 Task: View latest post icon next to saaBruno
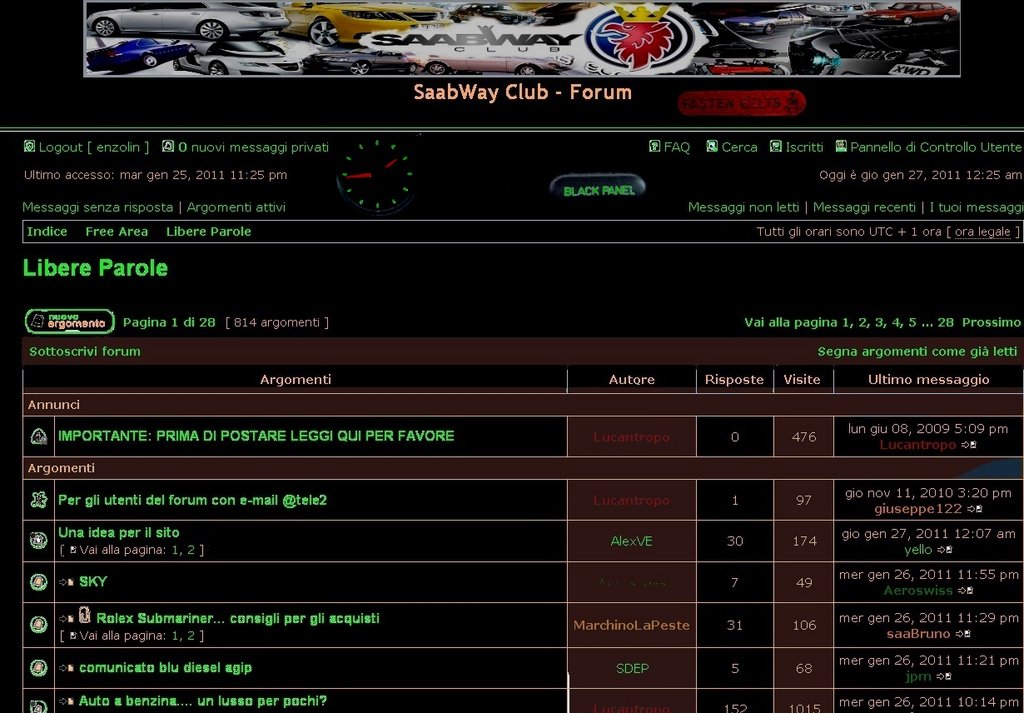click(x=963, y=633)
